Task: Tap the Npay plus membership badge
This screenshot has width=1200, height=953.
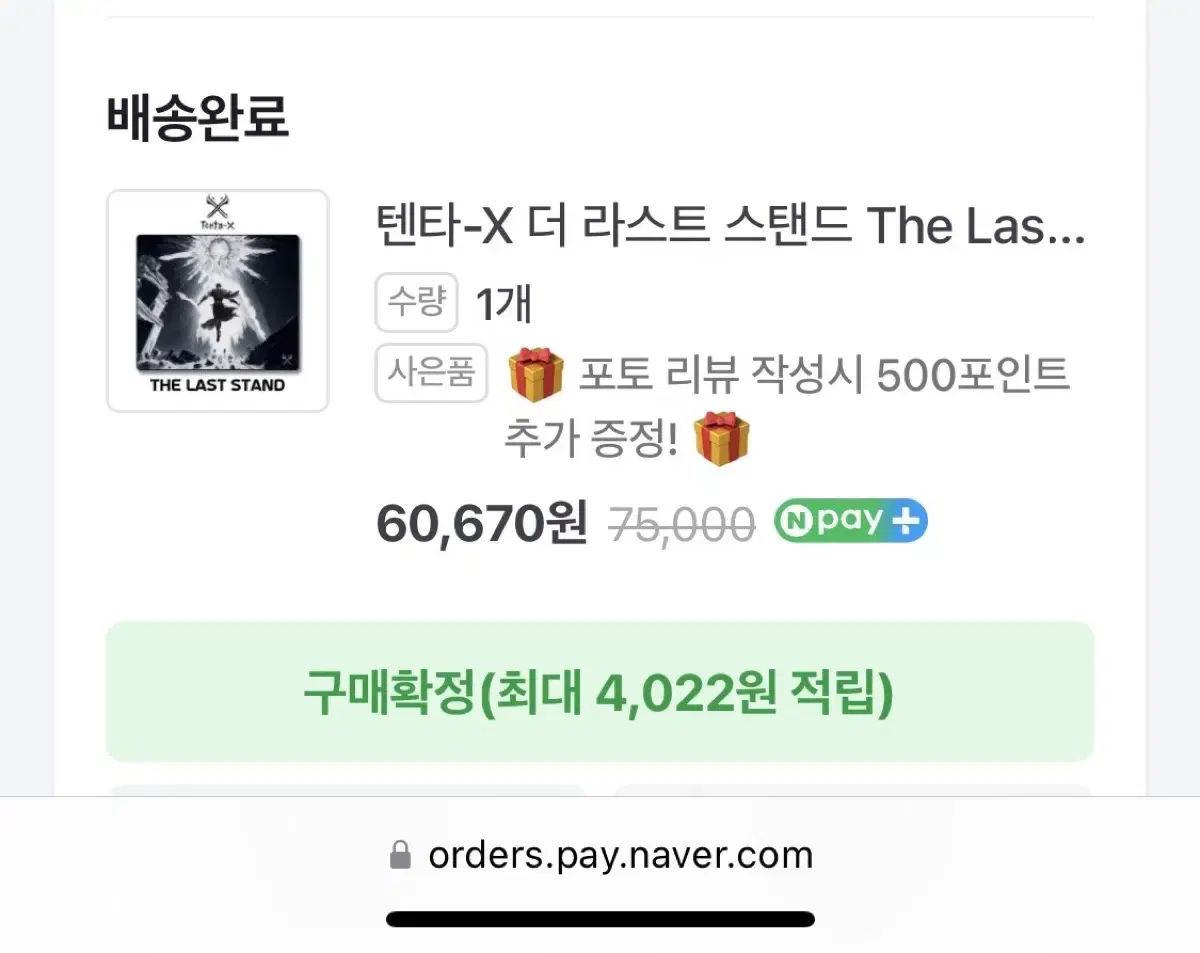Action: click(851, 521)
